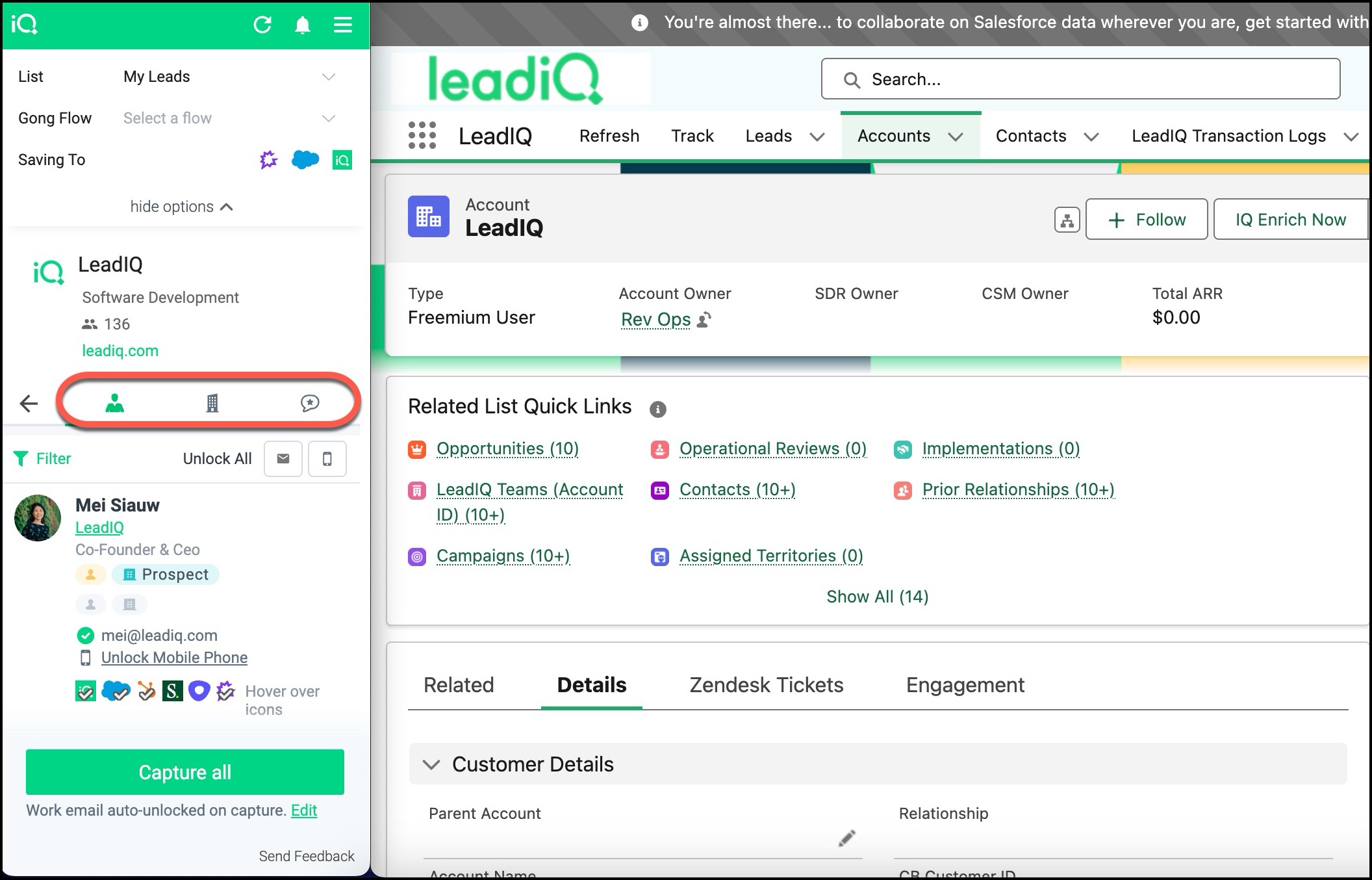Switch to the chat star tab icon
This screenshot has height=880, width=1372.
[310, 403]
